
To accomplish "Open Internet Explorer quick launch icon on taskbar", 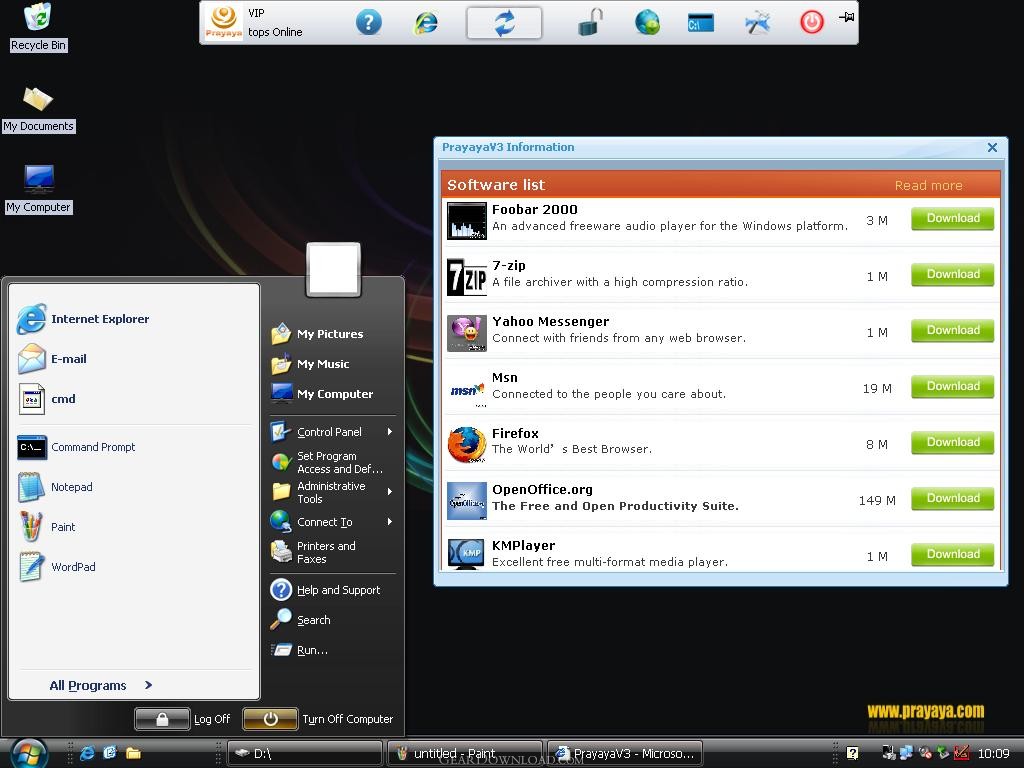I will (86, 753).
